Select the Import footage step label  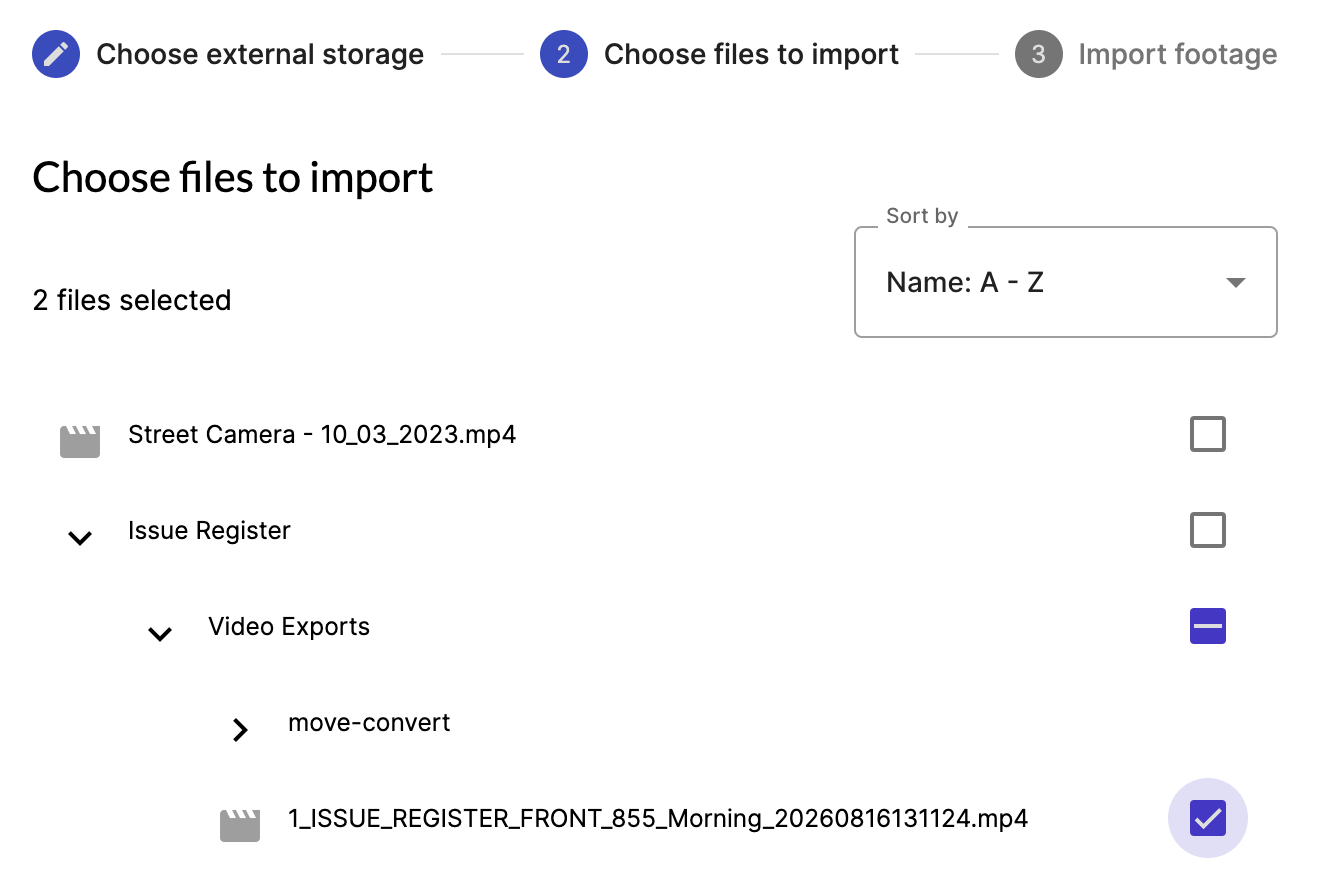[x=1177, y=54]
